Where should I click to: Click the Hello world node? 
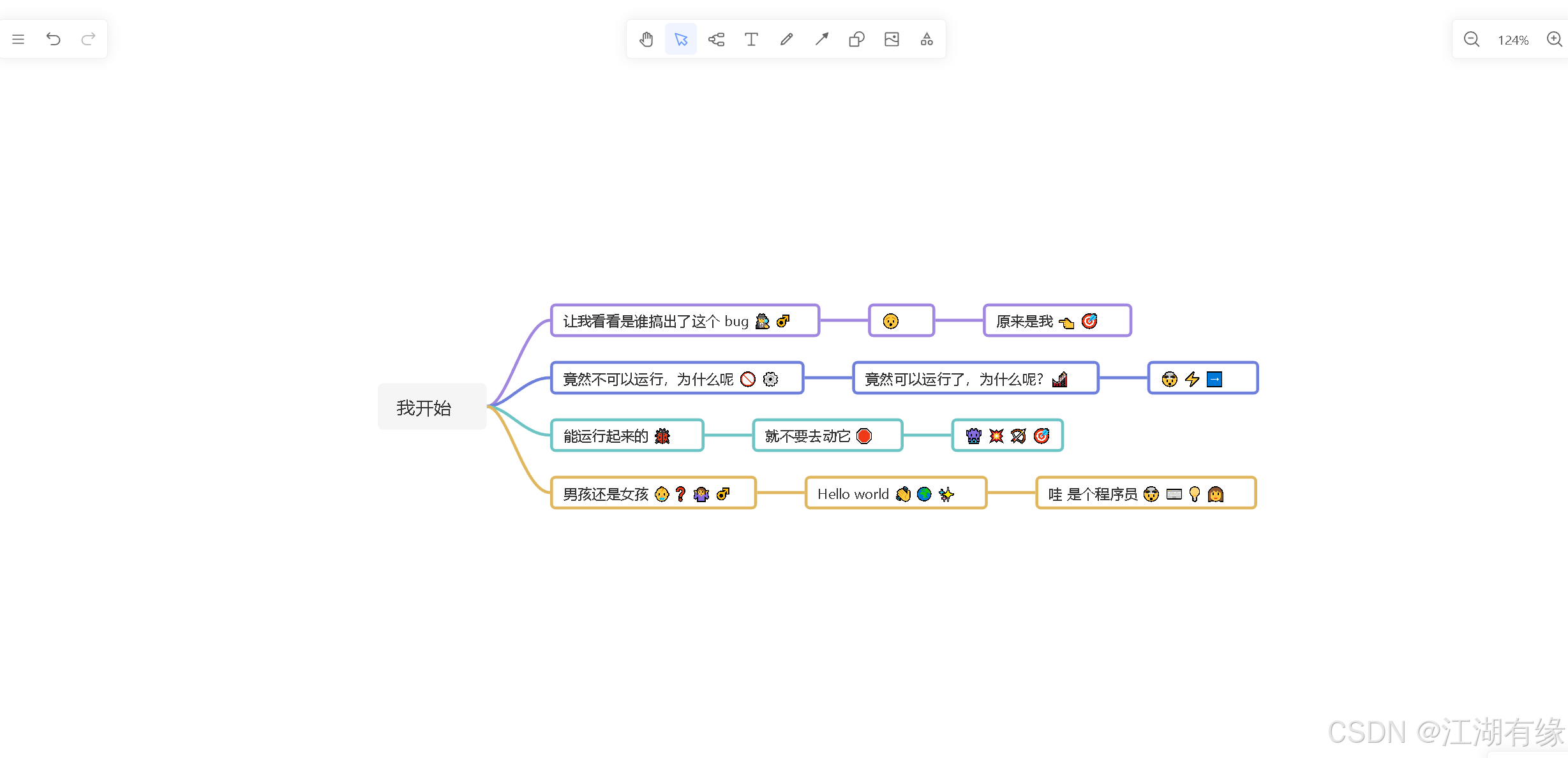tap(895, 493)
